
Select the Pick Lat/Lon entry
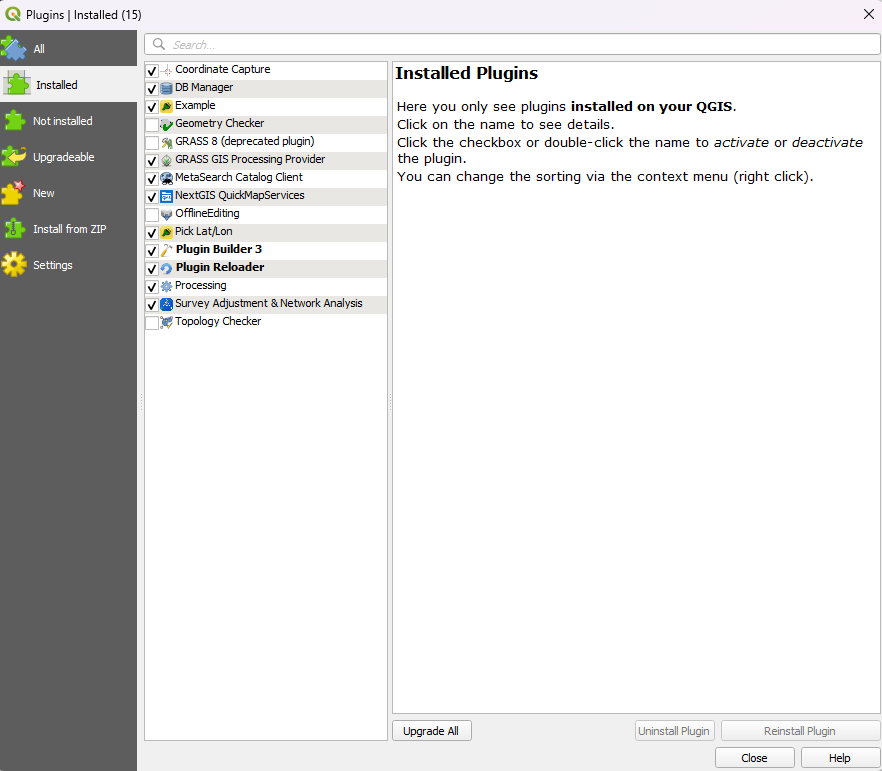[x=266, y=232]
